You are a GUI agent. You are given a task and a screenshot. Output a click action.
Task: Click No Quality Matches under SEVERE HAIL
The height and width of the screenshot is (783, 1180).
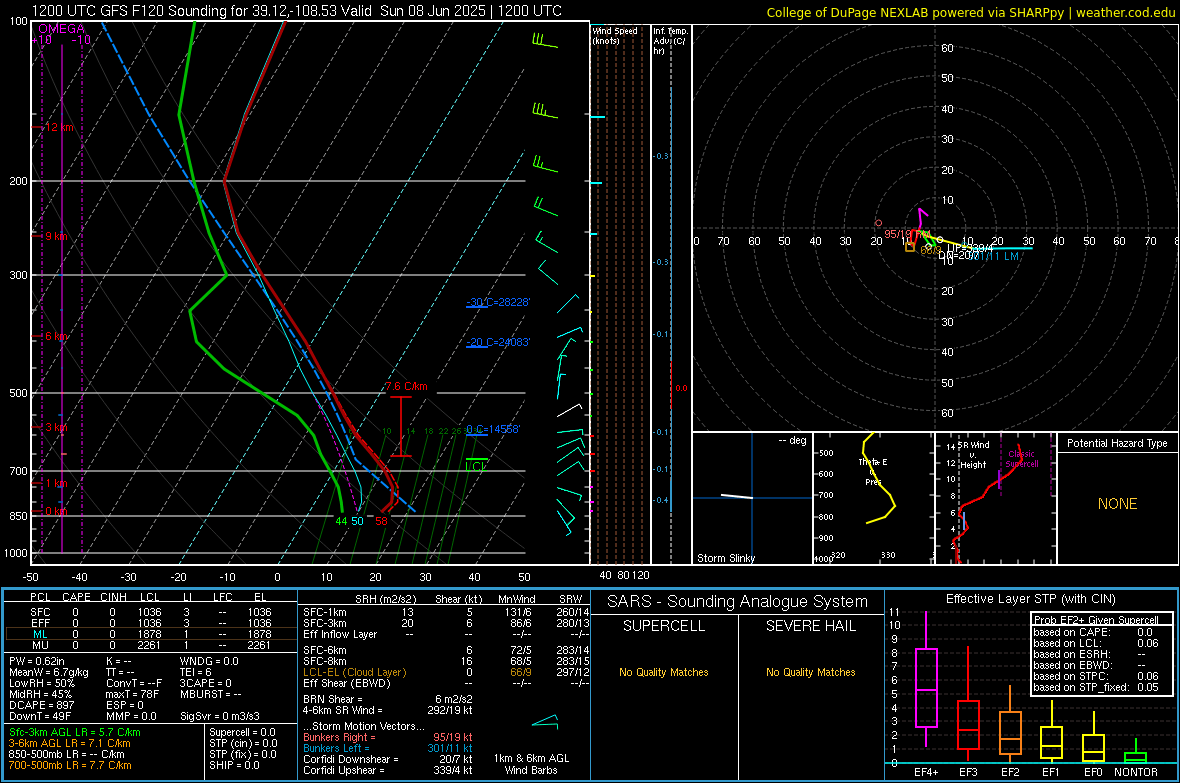tap(810, 672)
